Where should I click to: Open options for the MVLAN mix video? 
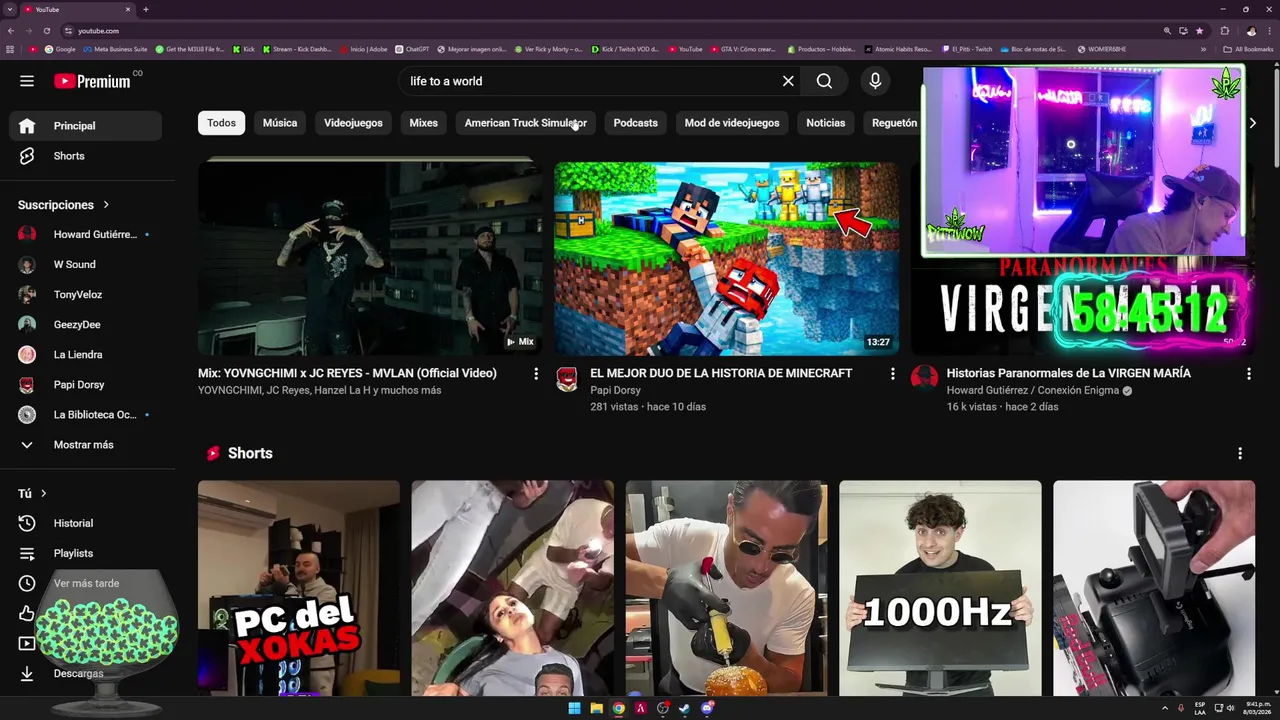[x=536, y=374]
